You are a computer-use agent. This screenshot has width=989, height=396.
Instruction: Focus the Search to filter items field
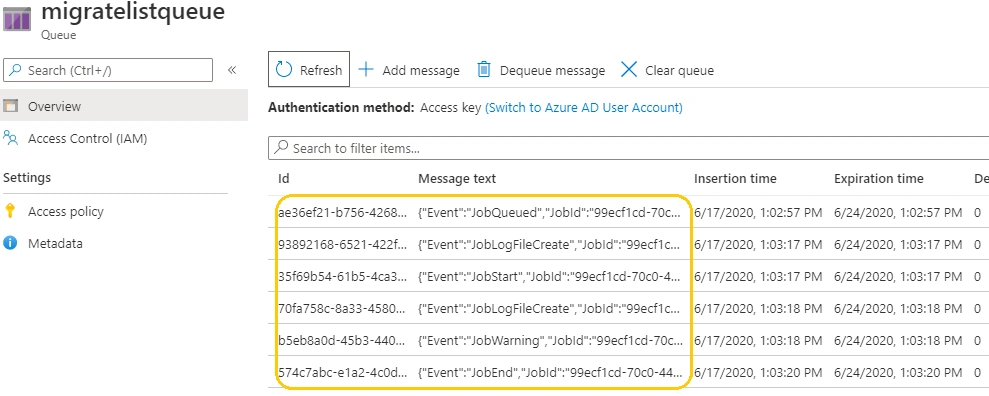click(x=628, y=148)
